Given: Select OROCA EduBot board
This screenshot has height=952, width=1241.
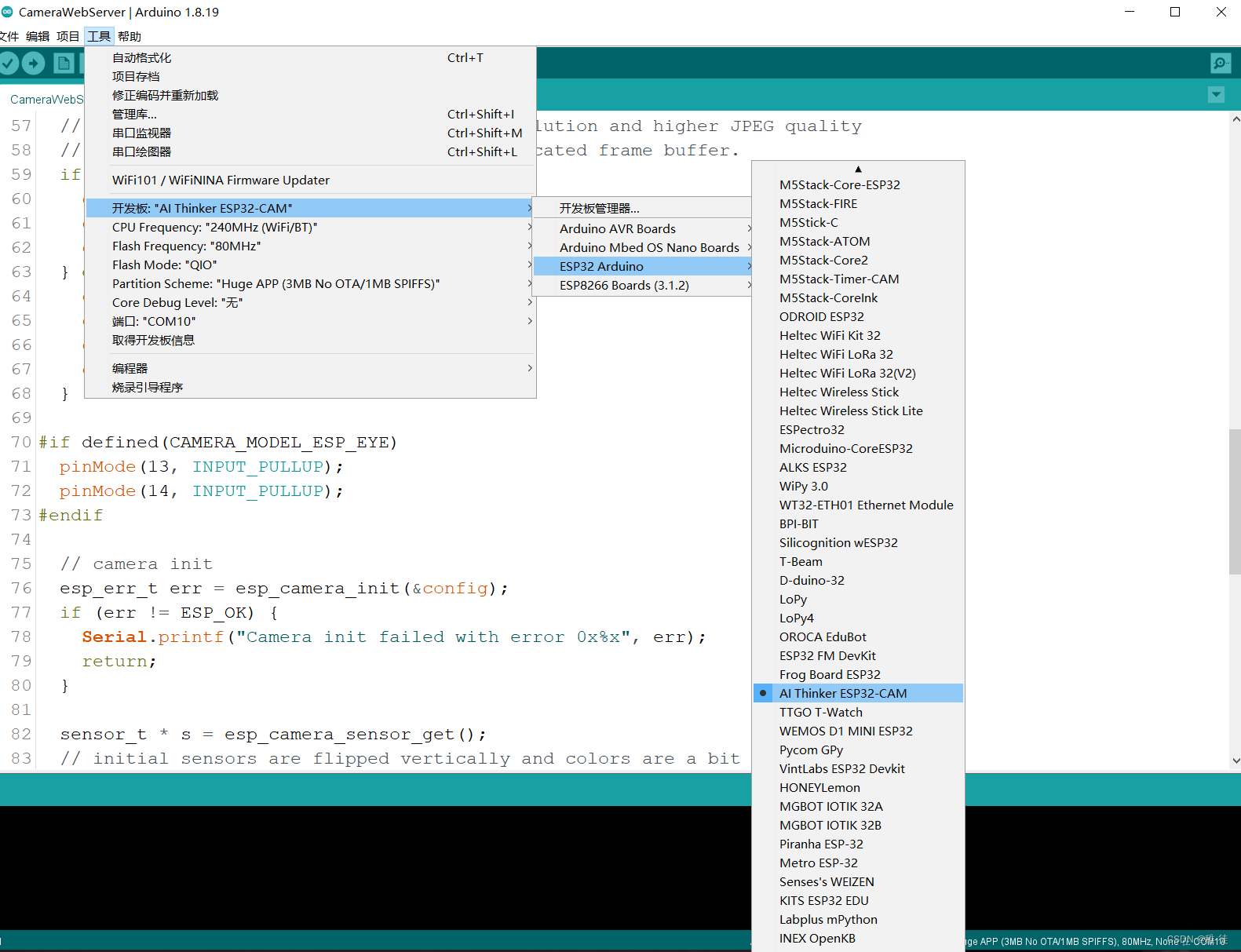Looking at the screenshot, I should coord(857,636).
